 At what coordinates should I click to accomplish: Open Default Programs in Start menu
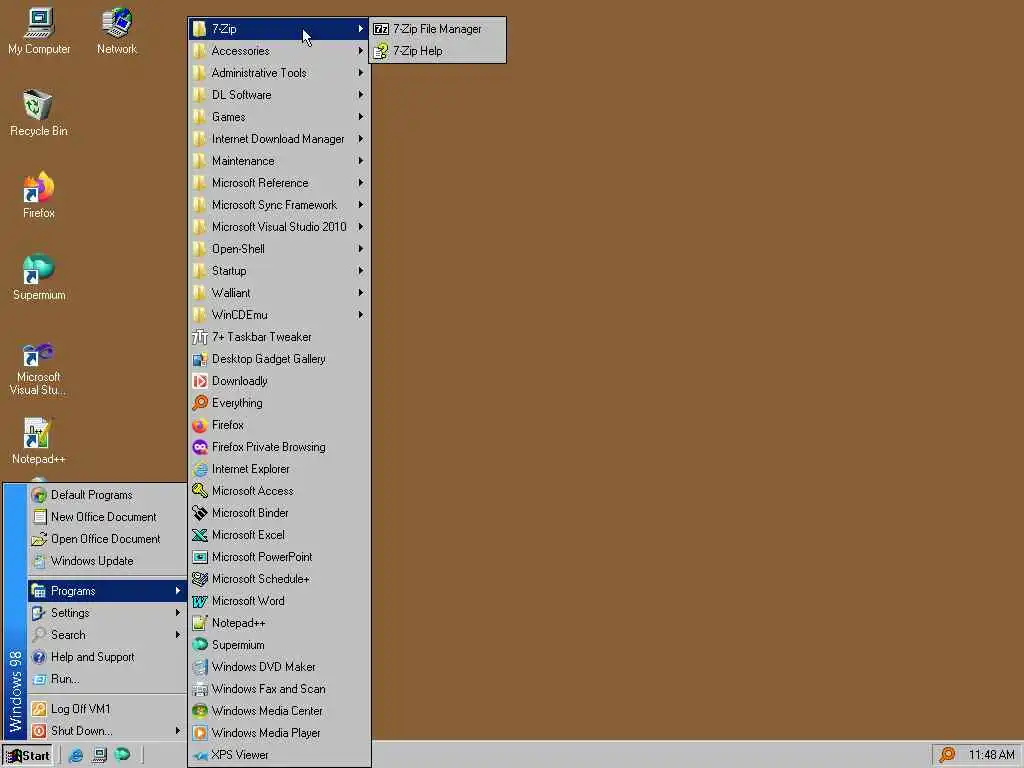(x=107, y=495)
